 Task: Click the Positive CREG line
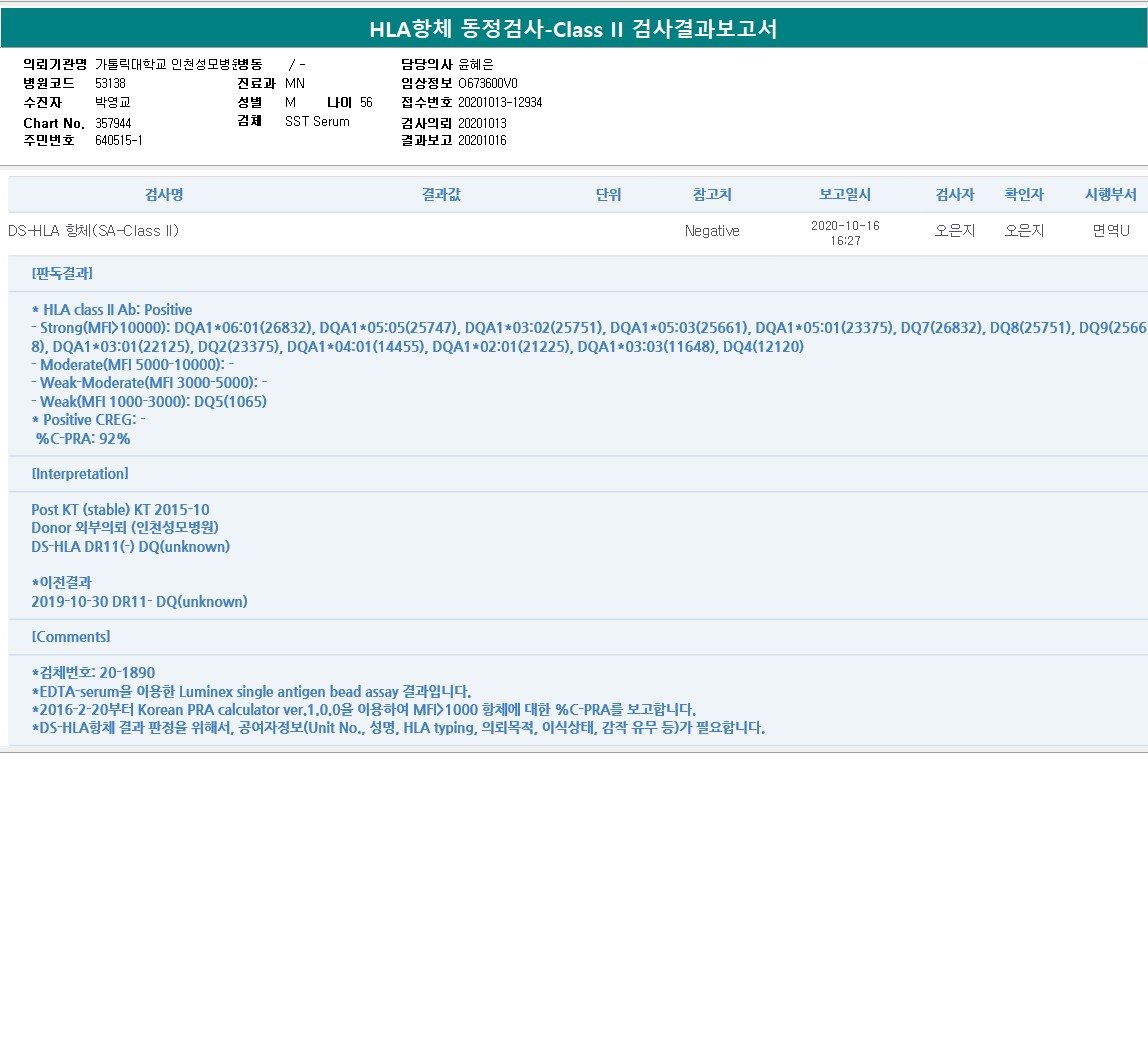[89, 420]
